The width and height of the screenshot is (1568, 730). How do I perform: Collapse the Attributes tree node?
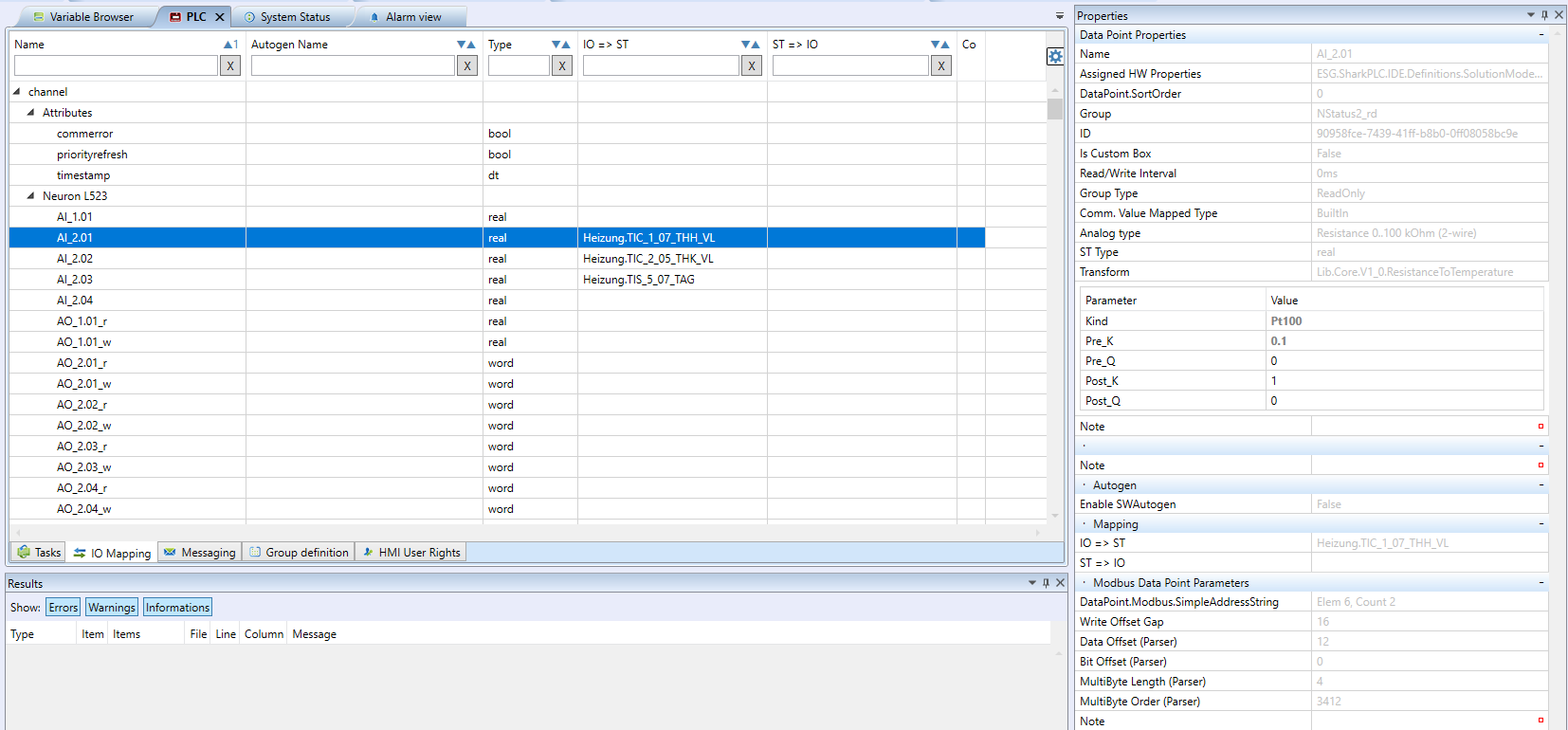tap(31, 113)
